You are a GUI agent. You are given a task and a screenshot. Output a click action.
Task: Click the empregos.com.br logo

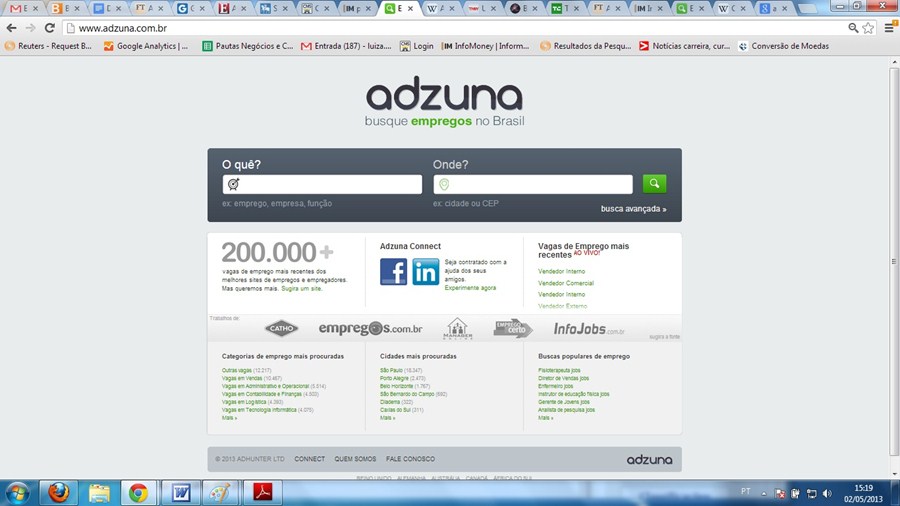(x=370, y=328)
